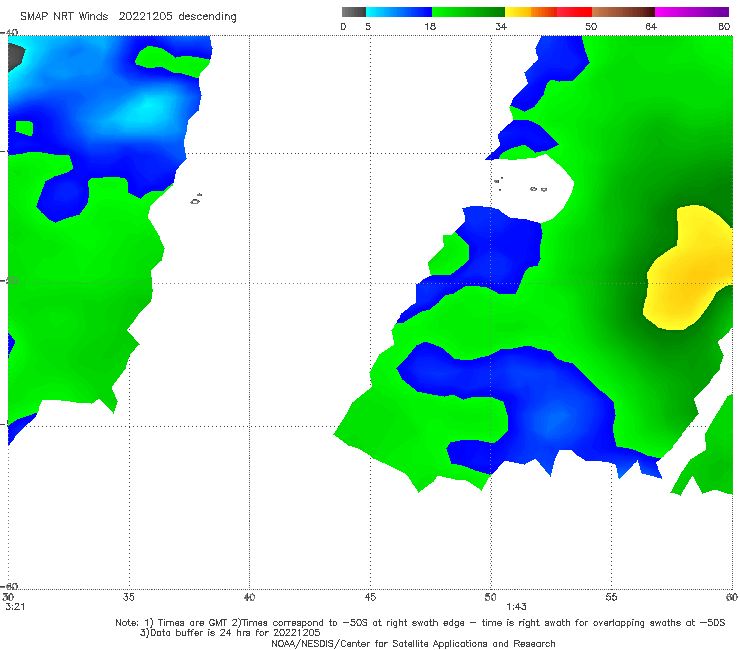Click the longitude axis label '40'
740x650 pixels.
pos(249,597)
